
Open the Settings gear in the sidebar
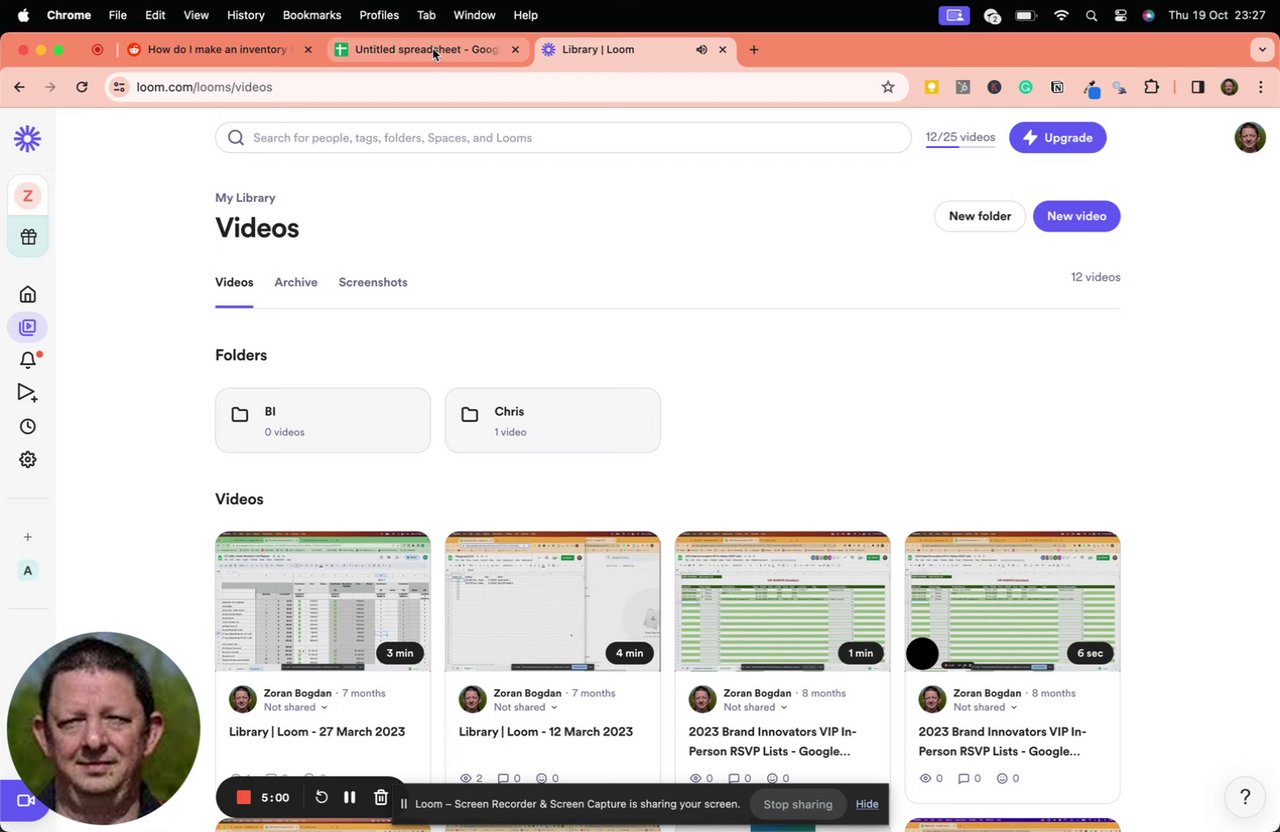pos(28,460)
